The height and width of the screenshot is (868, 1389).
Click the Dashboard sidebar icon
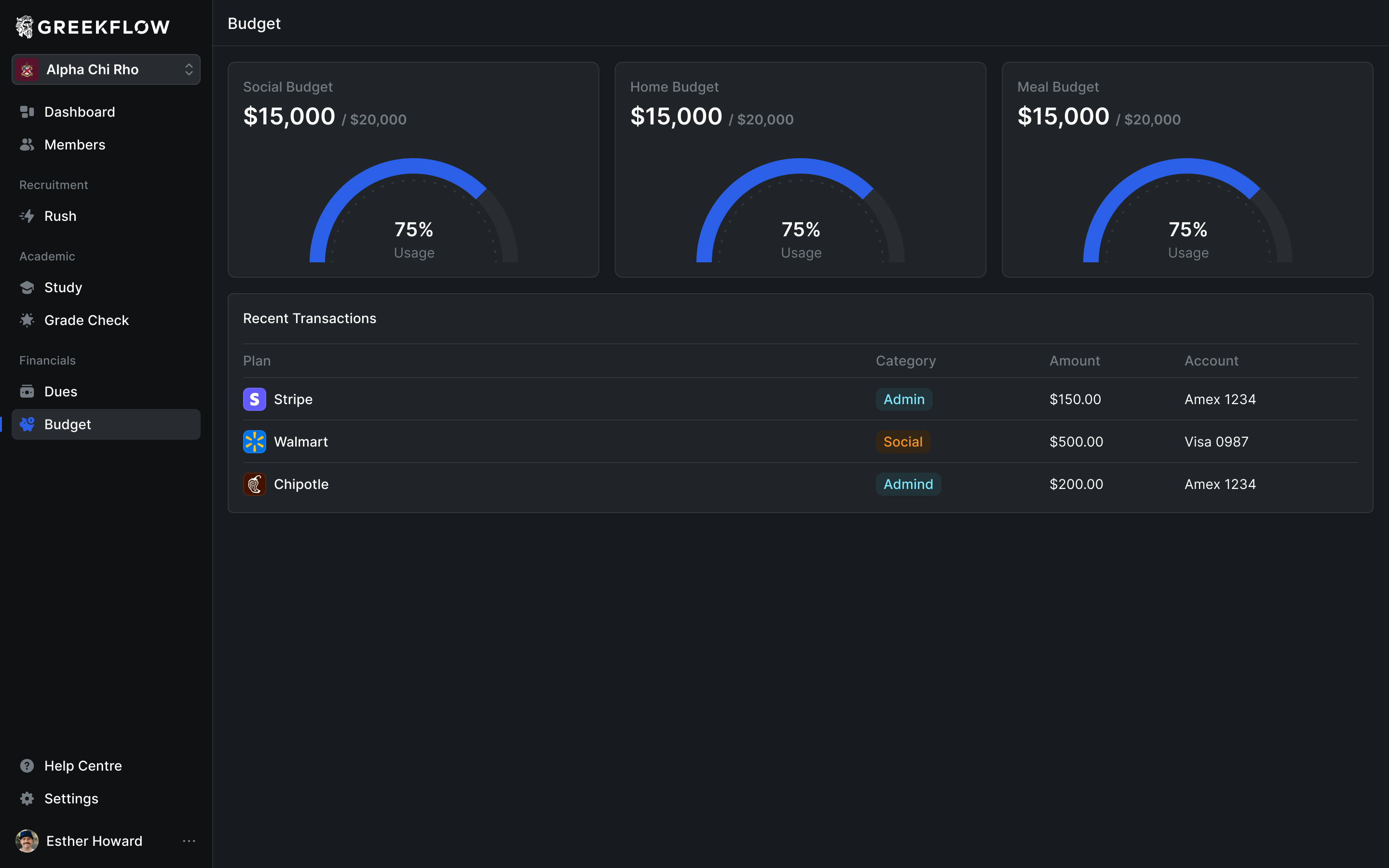(x=27, y=112)
